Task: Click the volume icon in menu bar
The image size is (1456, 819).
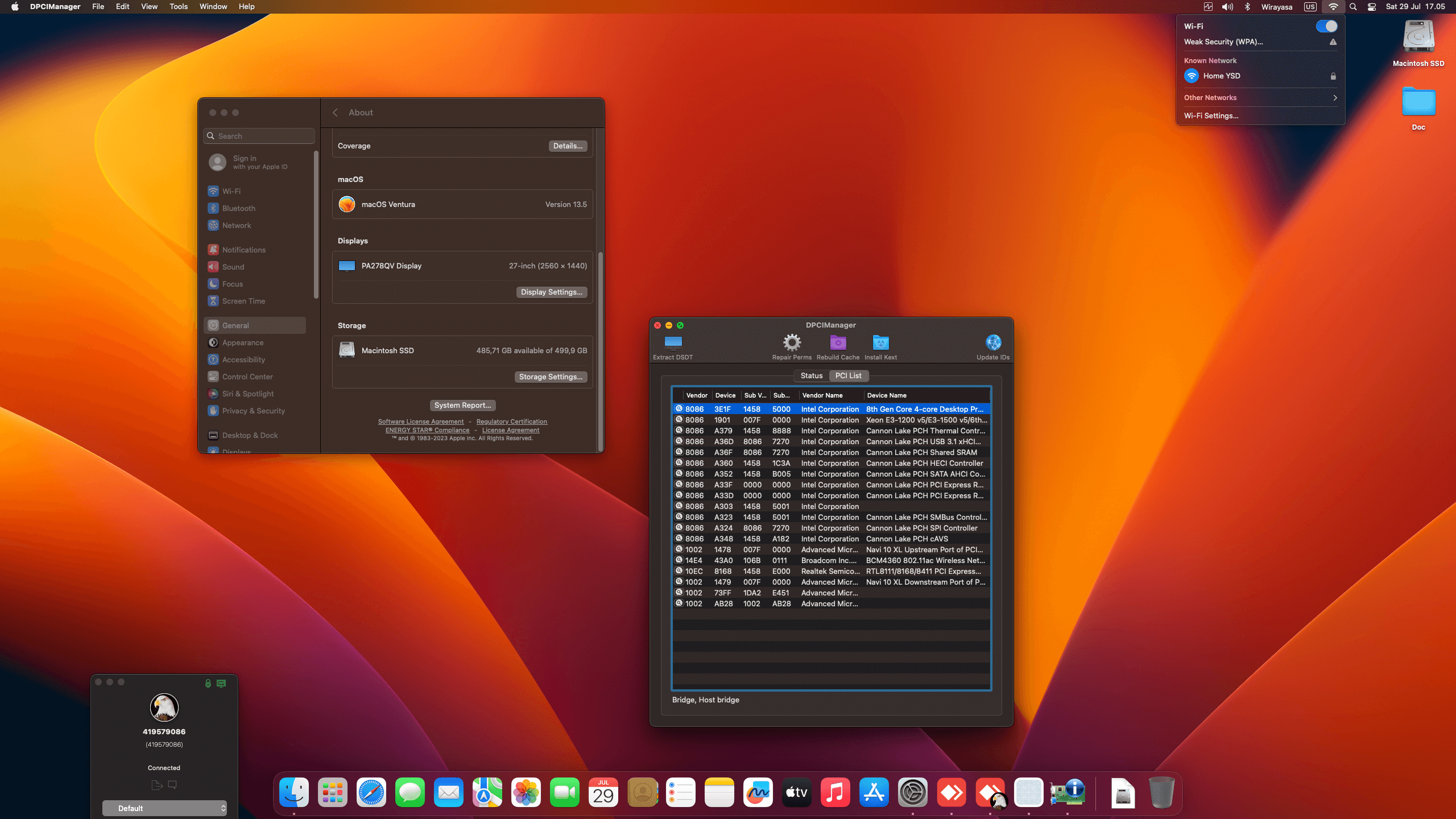Action: coord(1227,6)
